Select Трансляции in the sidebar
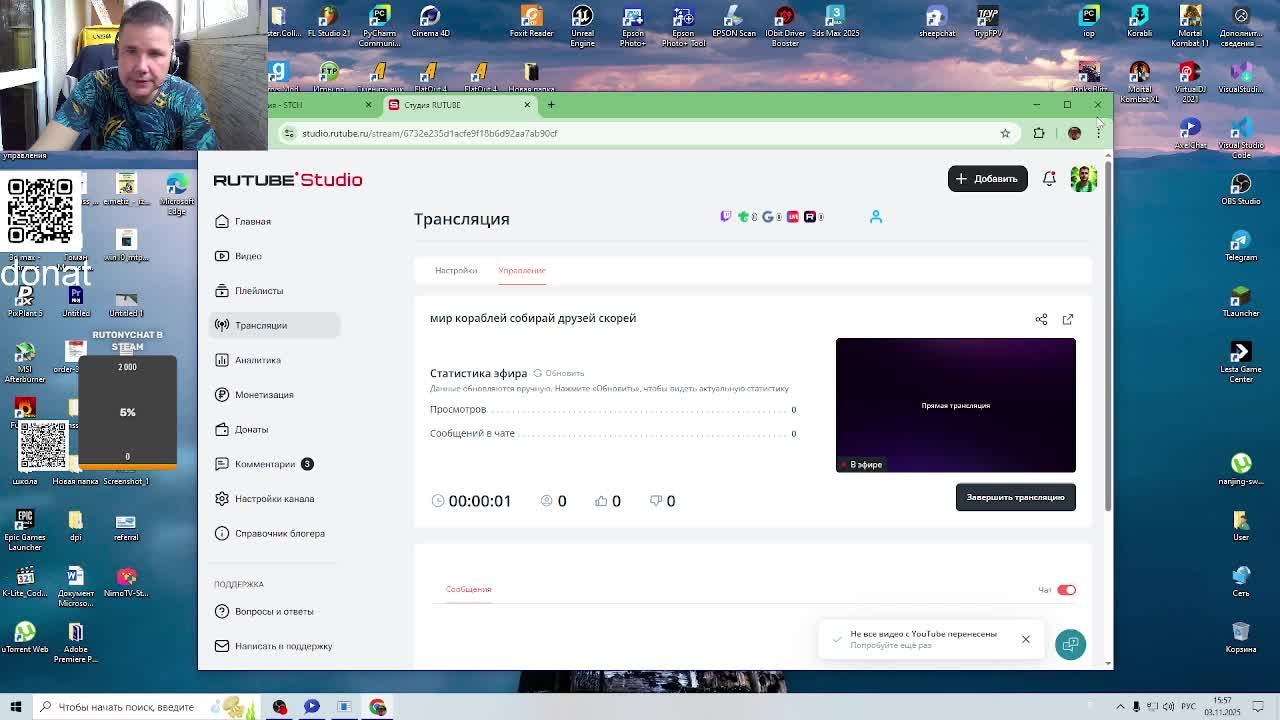The height and width of the screenshot is (720, 1280). coord(275,325)
